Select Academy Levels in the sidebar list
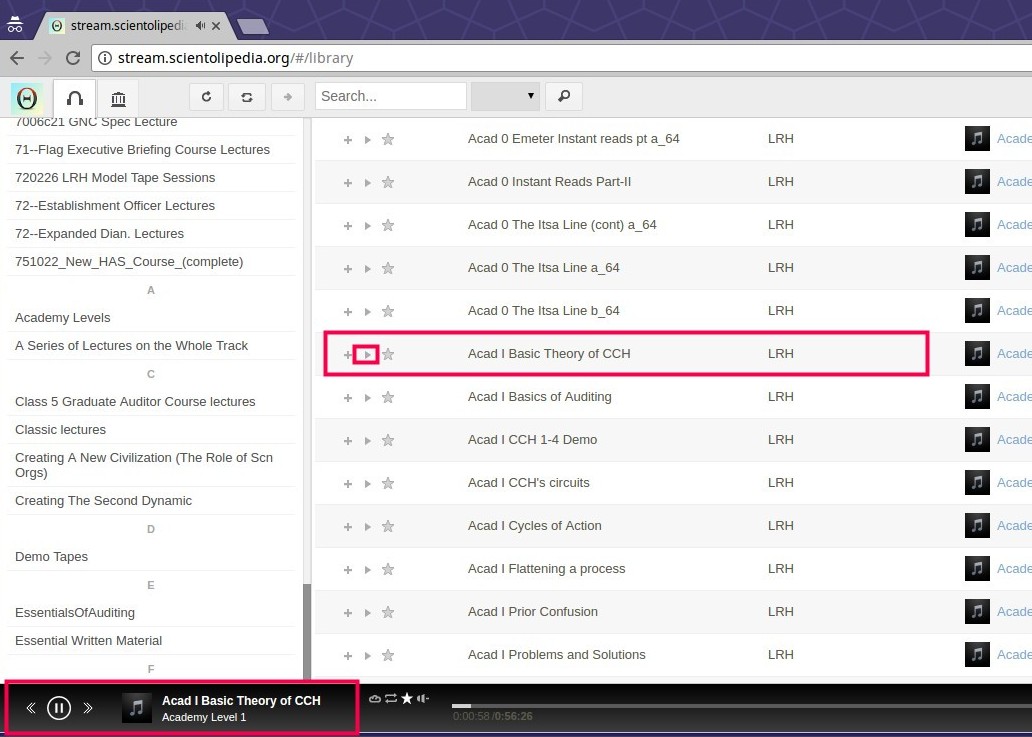The height and width of the screenshot is (737, 1032). click(x=62, y=317)
